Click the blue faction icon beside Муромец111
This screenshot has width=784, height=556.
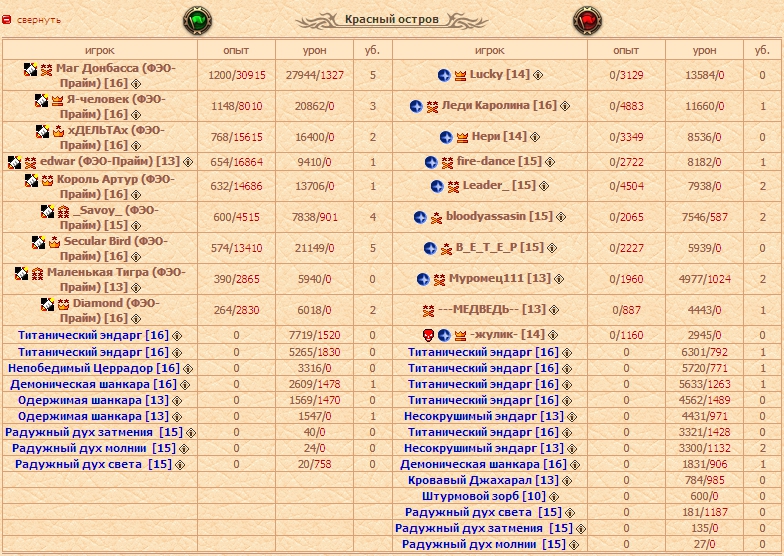point(423,279)
